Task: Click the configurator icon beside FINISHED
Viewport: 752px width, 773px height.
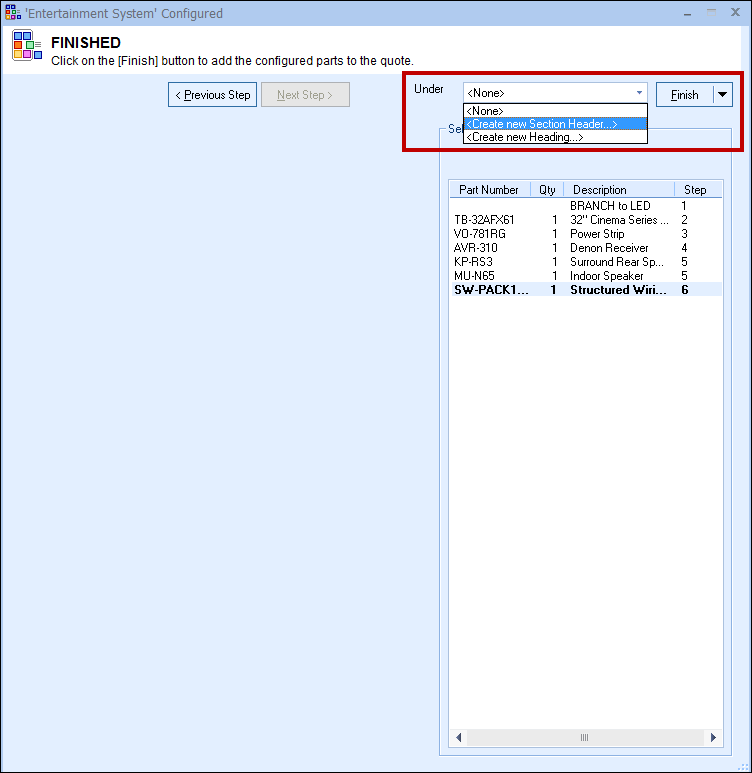Action: coord(27,46)
